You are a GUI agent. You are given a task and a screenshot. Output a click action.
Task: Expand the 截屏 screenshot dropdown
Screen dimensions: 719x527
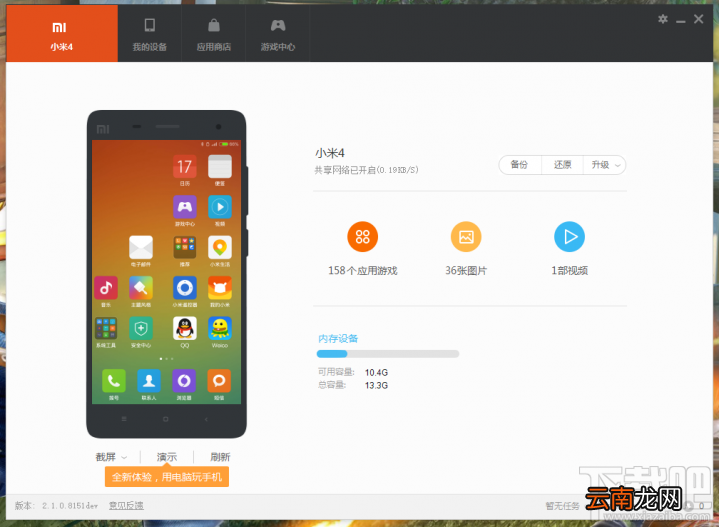tap(111, 457)
